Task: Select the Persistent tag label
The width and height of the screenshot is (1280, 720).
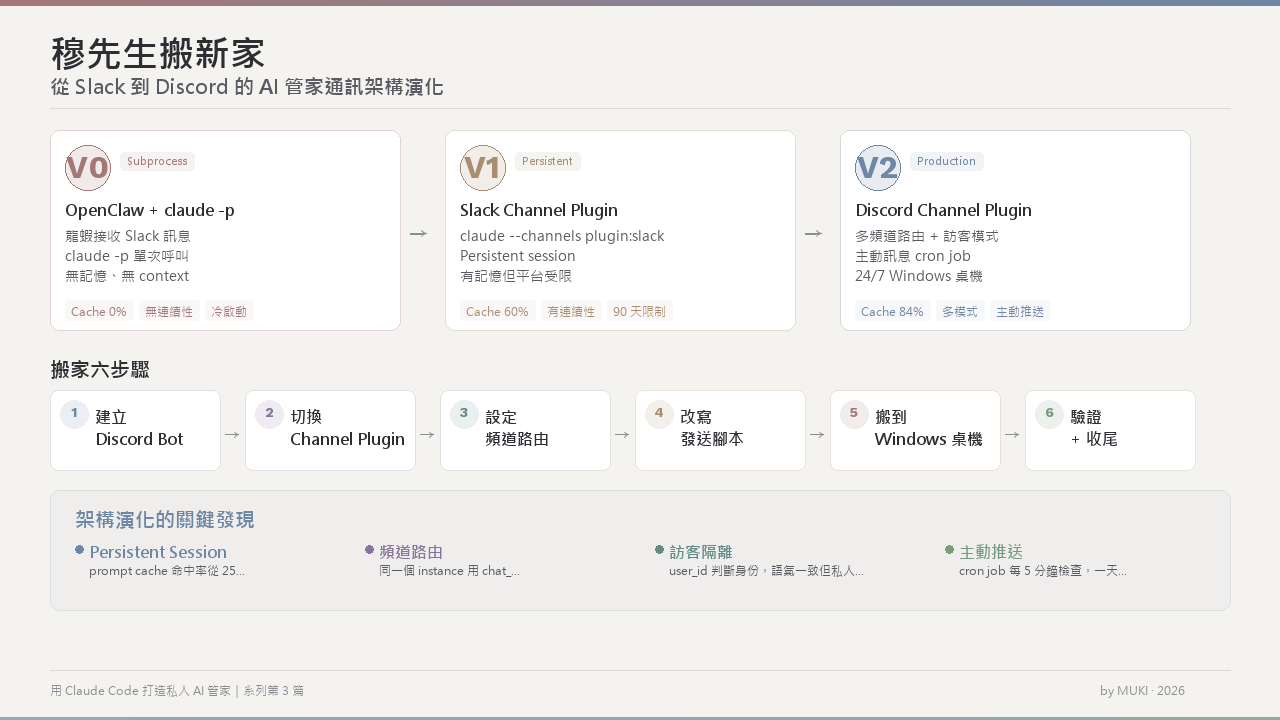Action: click(548, 161)
